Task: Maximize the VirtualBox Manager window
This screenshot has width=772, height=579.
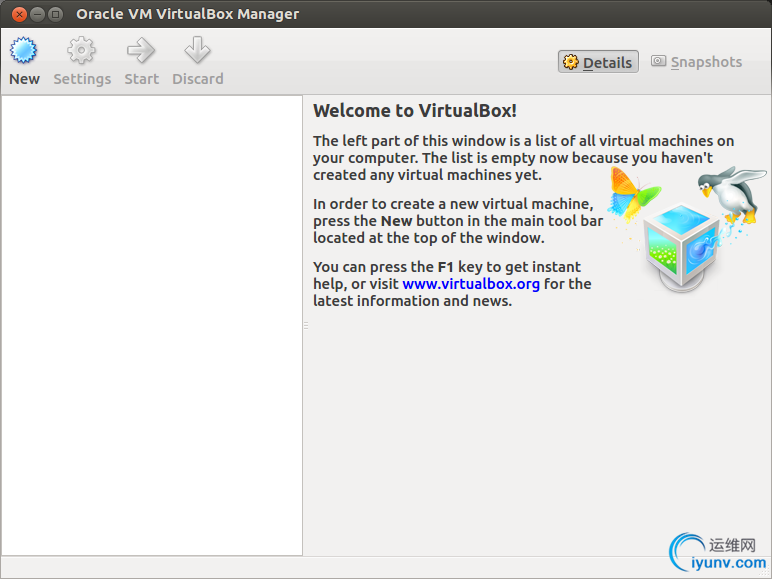Action: (x=56, y=14)
